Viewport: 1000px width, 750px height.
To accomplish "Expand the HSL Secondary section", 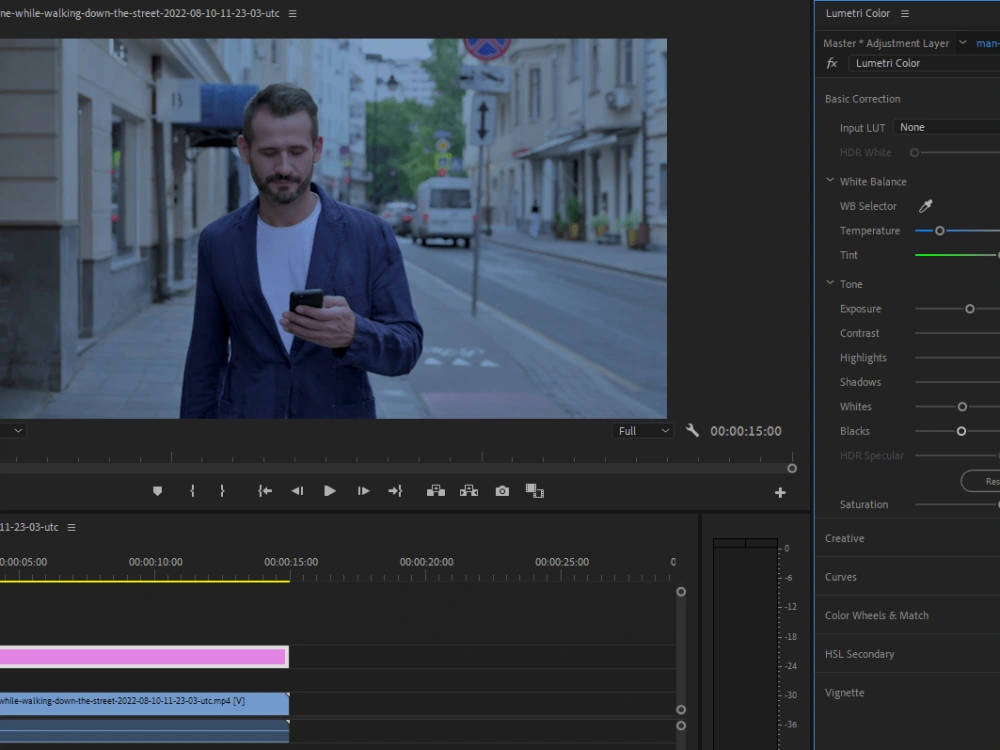I will point(859,654).
